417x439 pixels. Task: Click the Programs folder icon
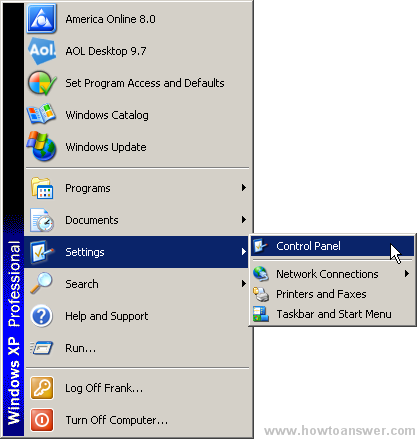click(x=42, y=188)
